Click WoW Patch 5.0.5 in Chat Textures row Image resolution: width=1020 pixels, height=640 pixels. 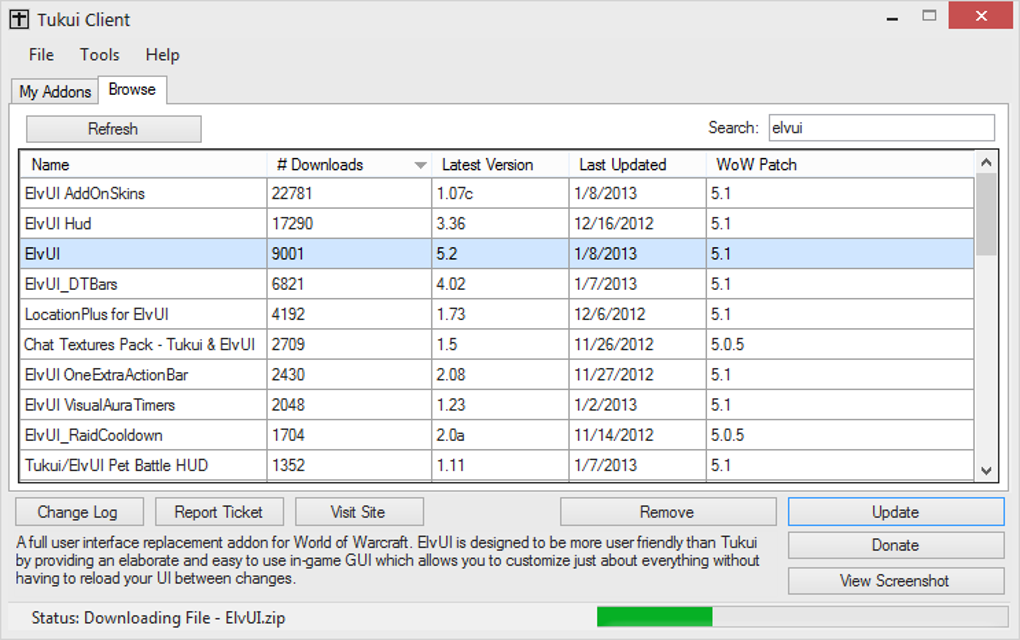(727, 345)
